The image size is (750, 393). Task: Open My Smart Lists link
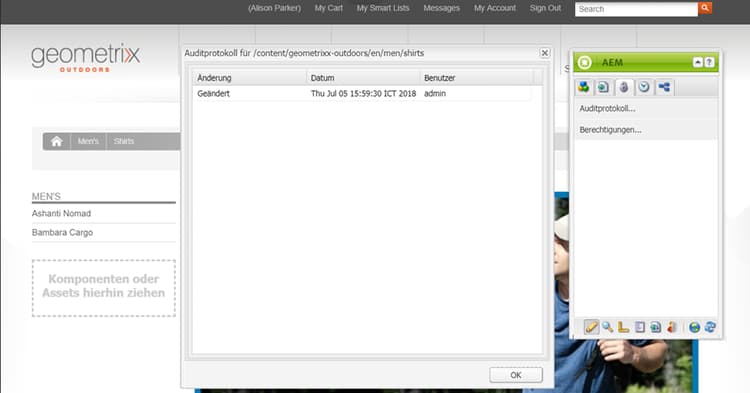click(383, 8)
